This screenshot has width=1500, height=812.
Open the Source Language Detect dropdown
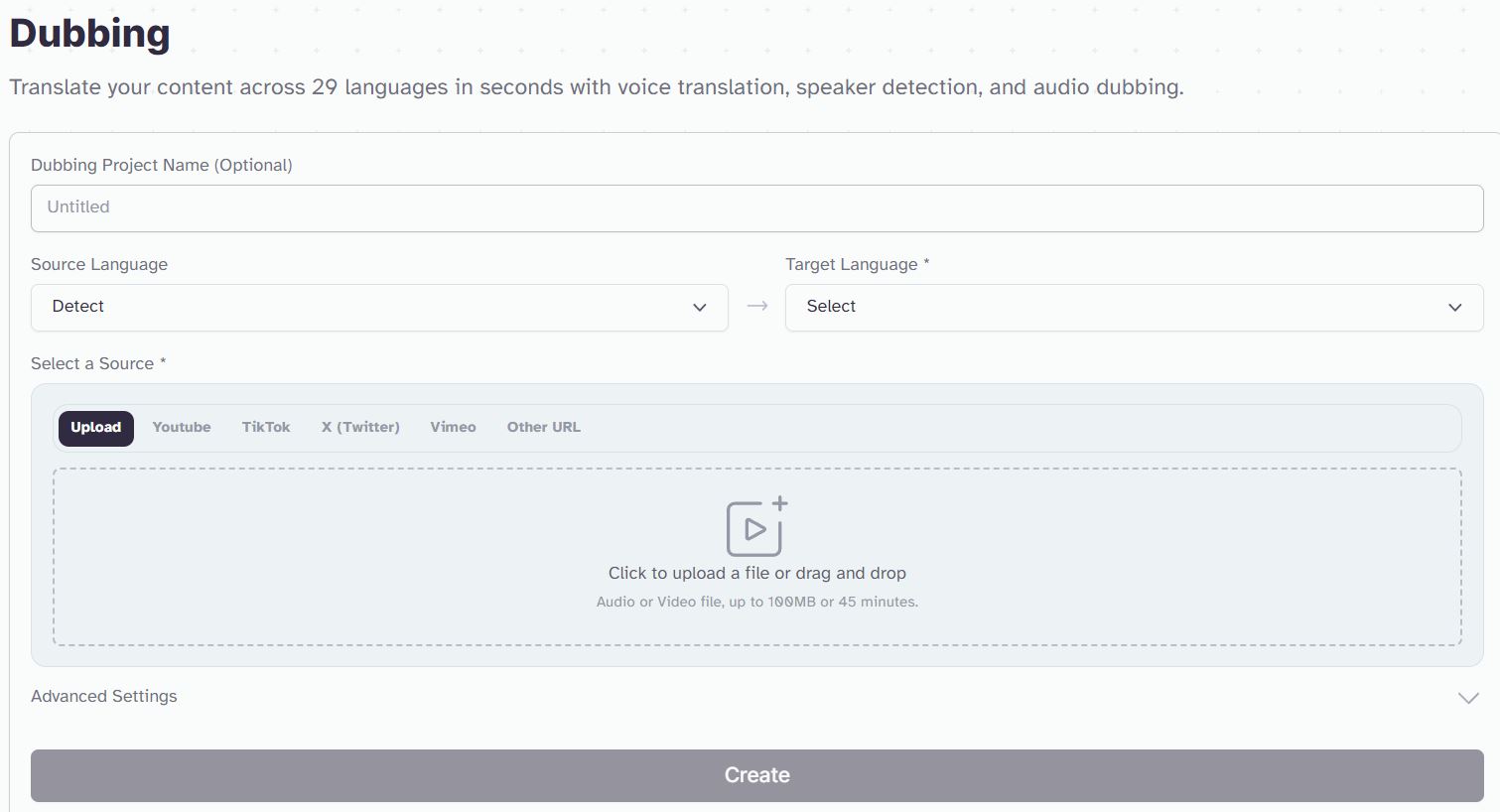pyautogui.click(x=379, y=308)
